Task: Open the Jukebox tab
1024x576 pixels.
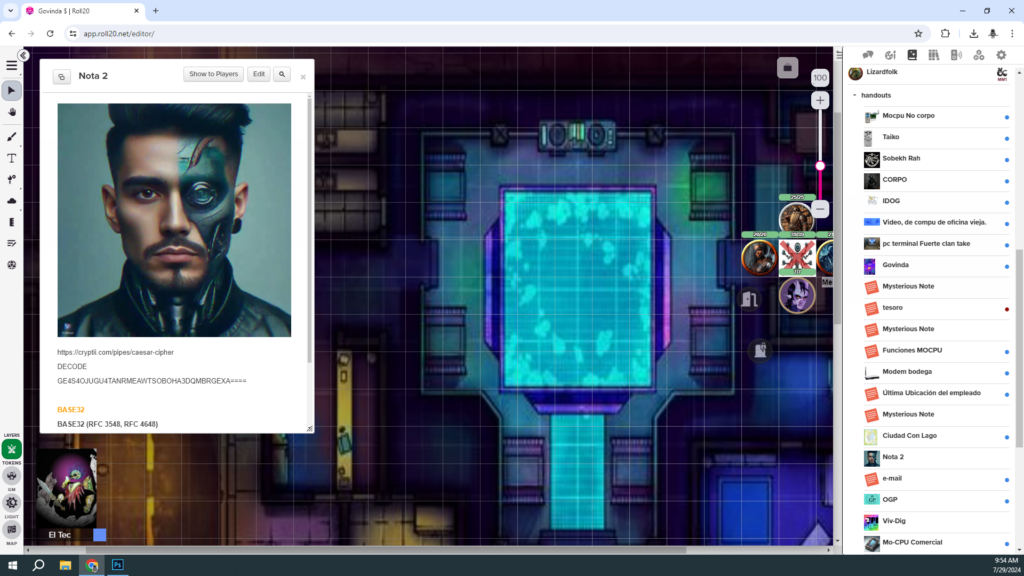Action: tap(956, 56)
